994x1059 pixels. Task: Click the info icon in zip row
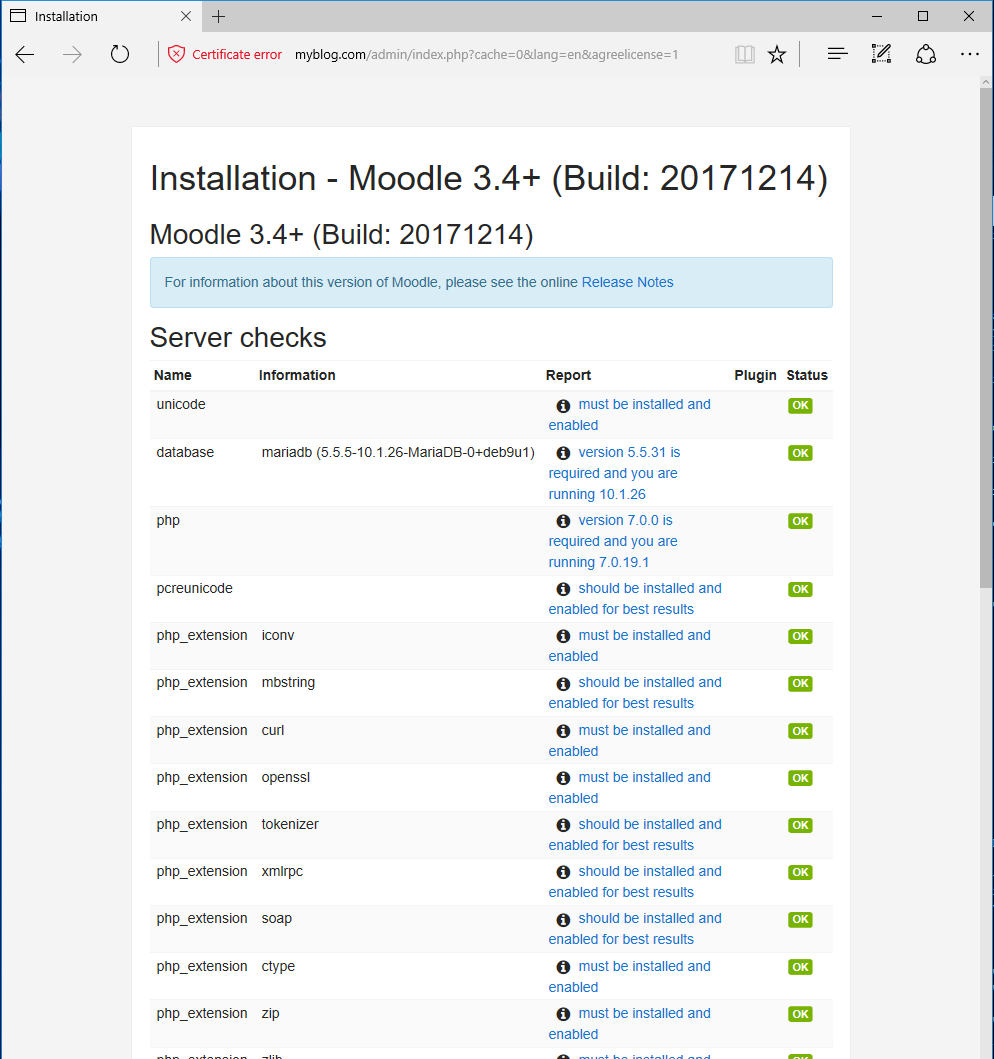click(563, 1014)
